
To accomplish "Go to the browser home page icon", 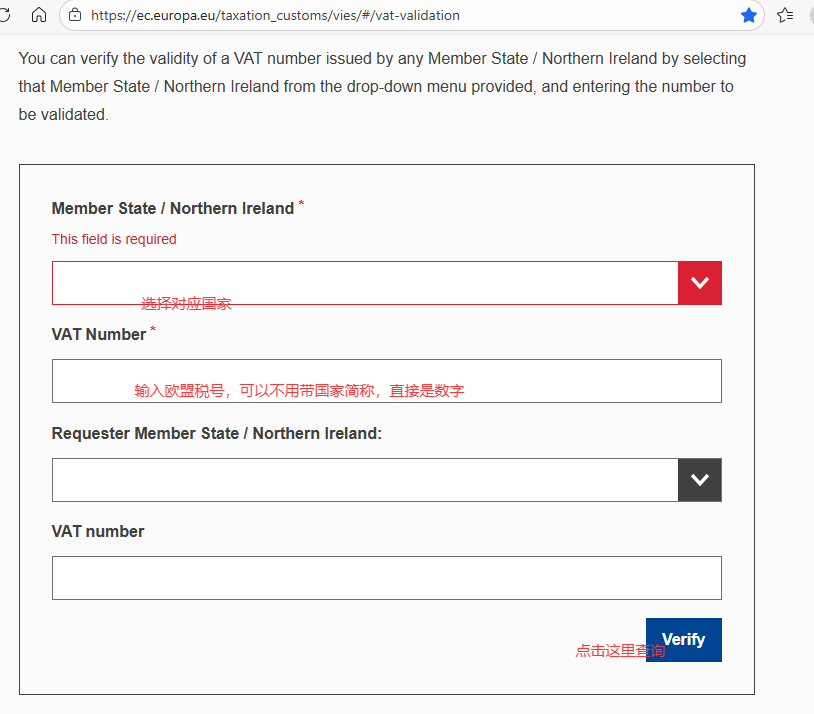I will [39, 15].
